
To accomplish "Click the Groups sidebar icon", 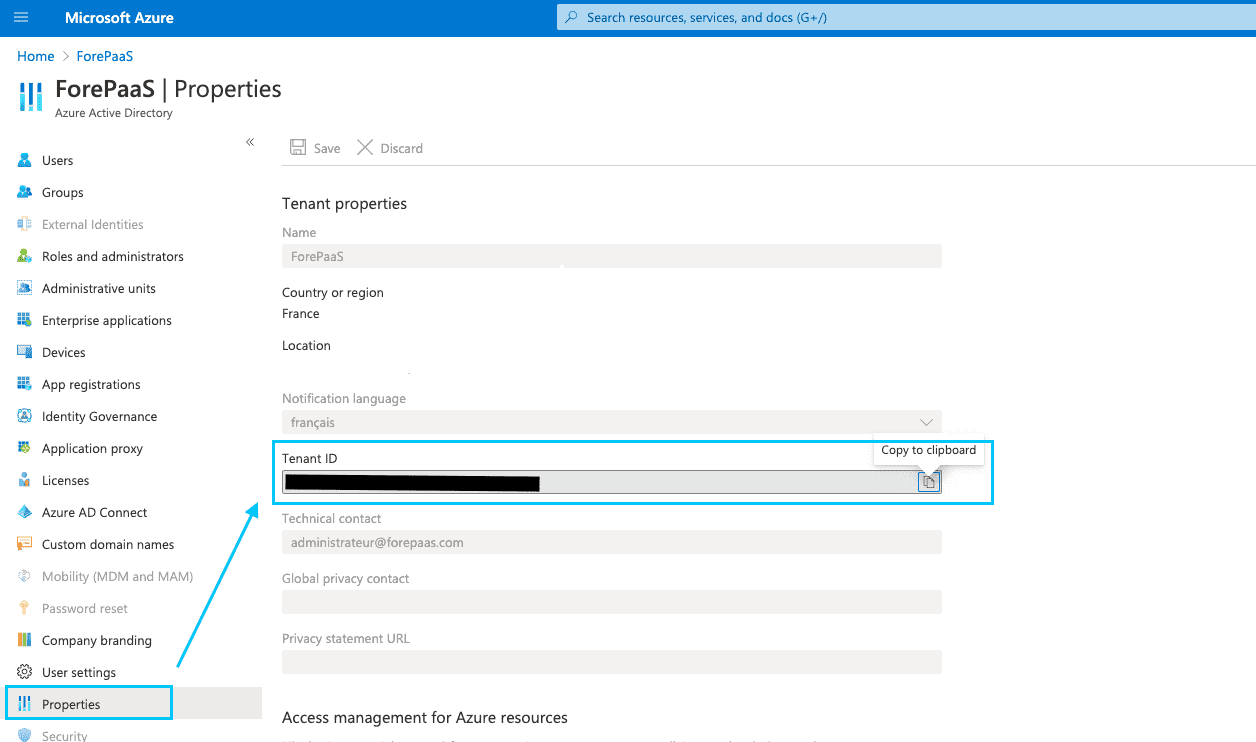I will [25, 192].
